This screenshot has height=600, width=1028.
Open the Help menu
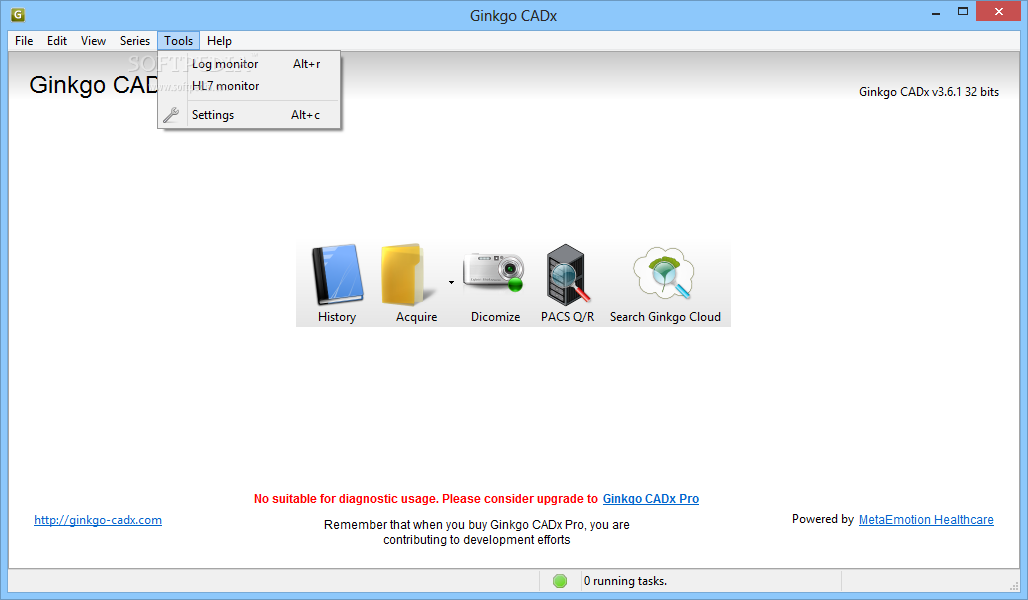click(x=219, y=41)
